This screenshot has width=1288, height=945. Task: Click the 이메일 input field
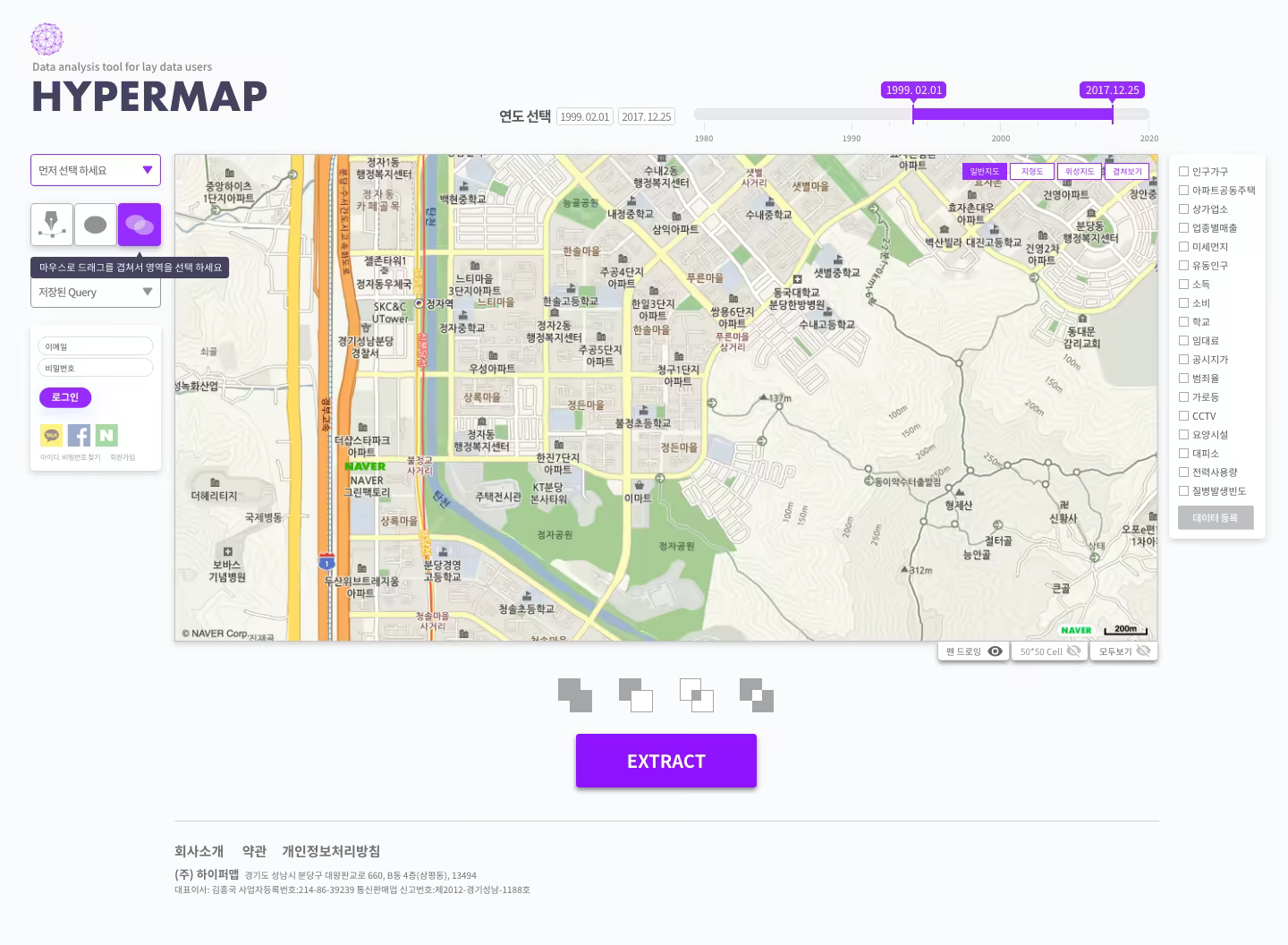95,345
